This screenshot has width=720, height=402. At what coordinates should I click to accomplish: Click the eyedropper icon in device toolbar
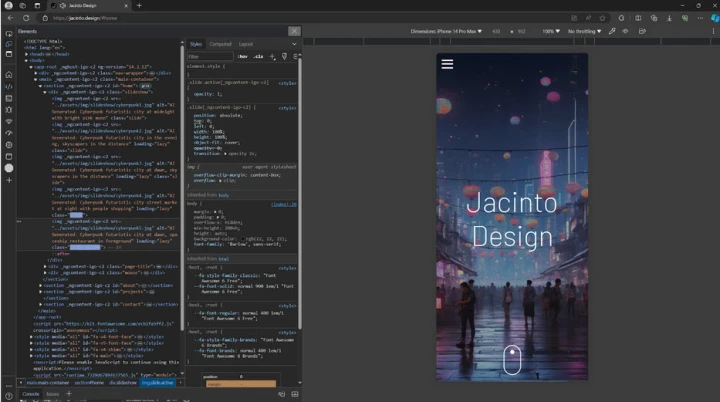click(x=612, y=31)
